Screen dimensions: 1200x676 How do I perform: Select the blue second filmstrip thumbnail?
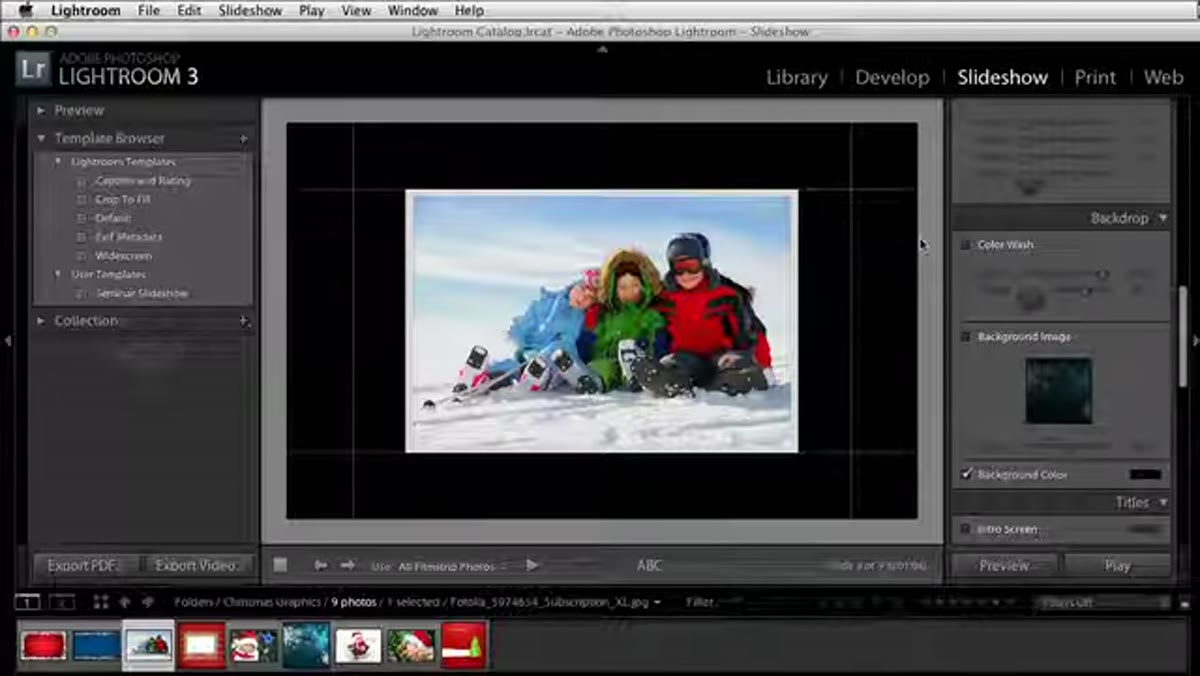click(x=96, y=645)
